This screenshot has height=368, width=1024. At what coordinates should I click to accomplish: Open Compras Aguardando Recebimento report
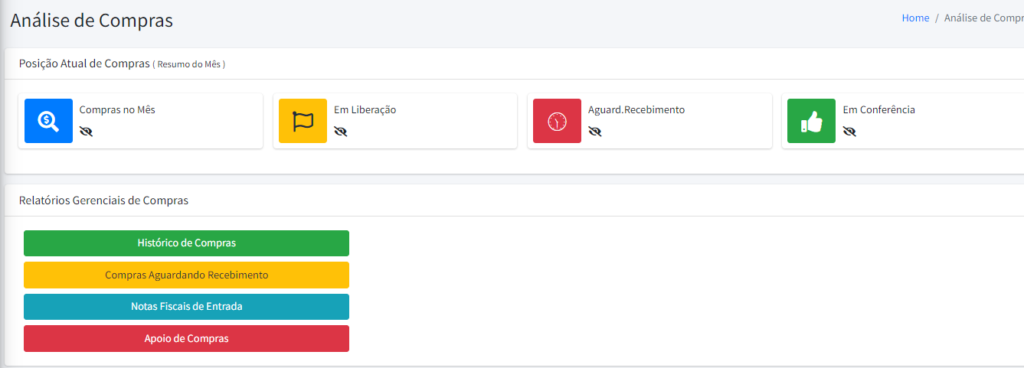(x=186, y=275)
